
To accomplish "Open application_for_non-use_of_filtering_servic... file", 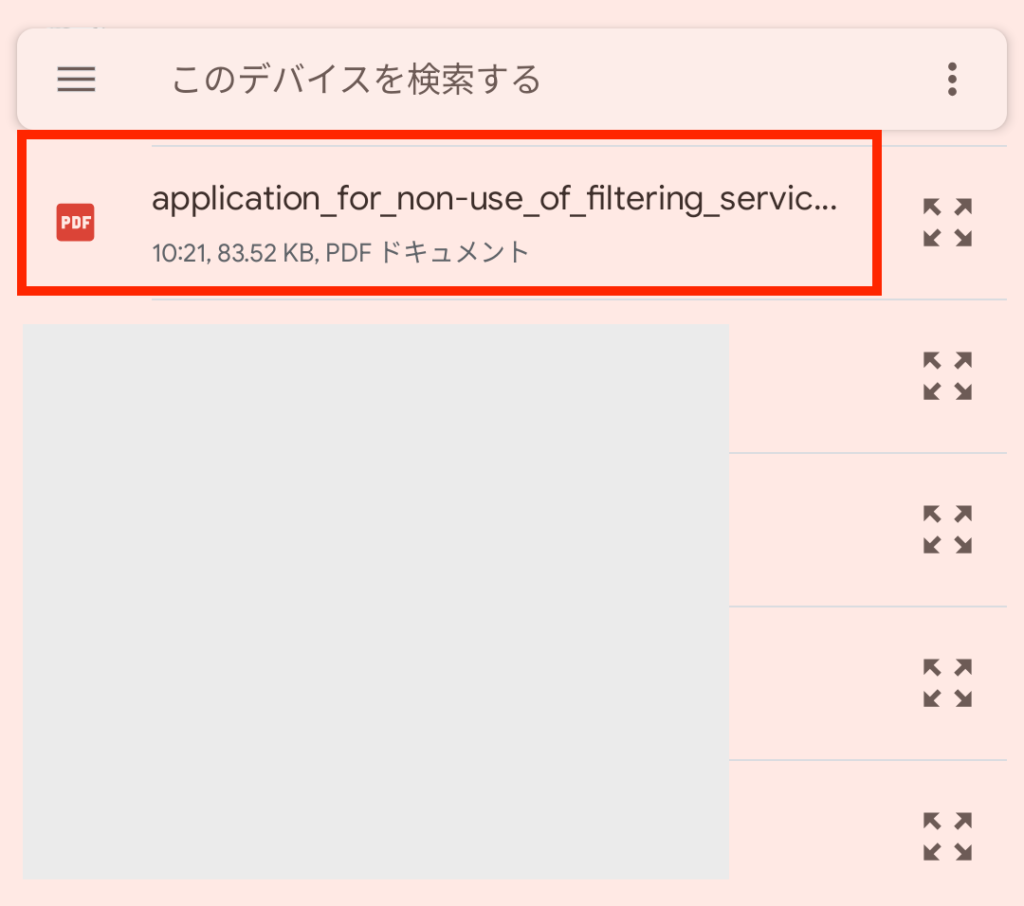I will coord(494,199).
